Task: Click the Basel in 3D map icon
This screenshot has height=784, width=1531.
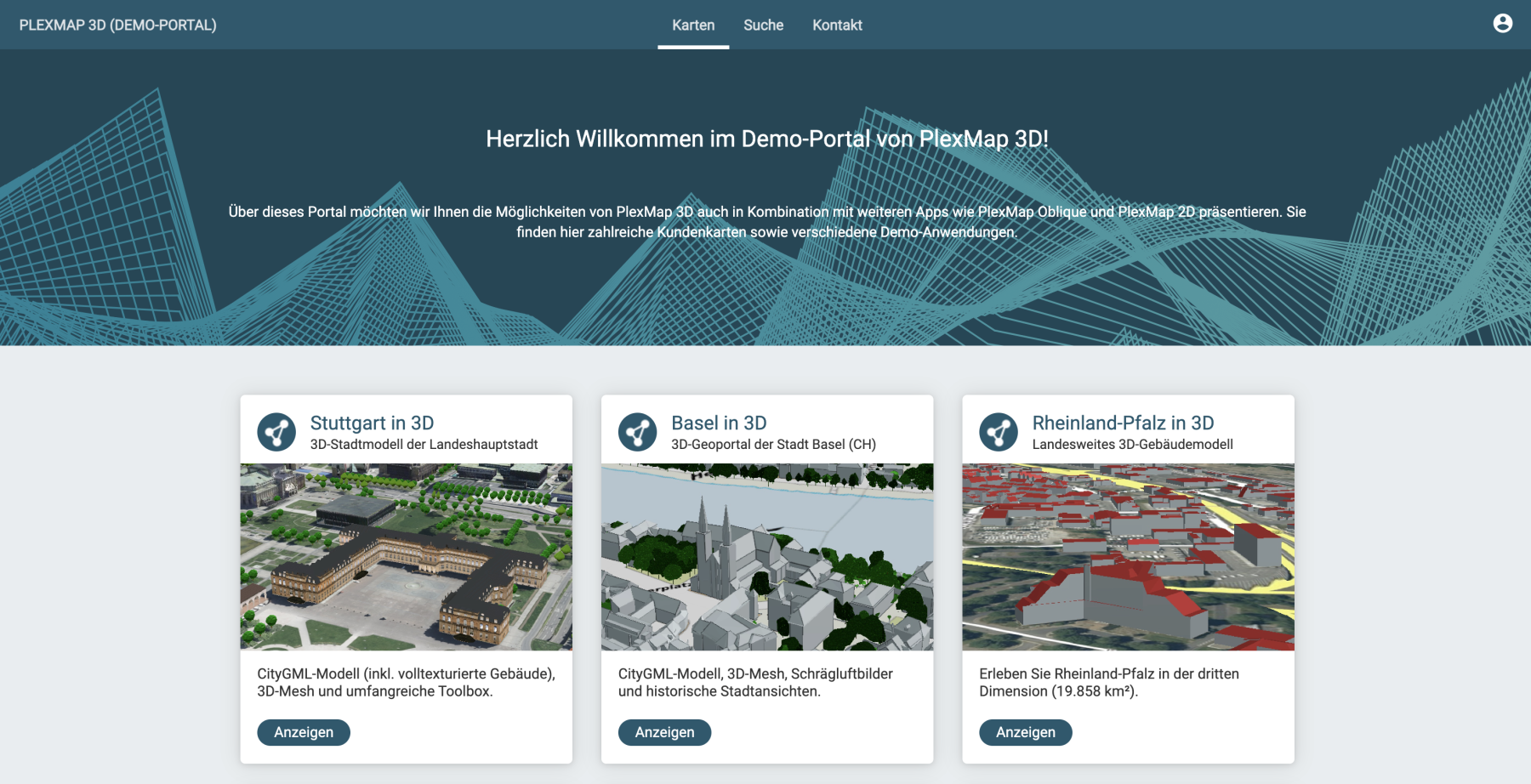Action: tap(637, 432)
